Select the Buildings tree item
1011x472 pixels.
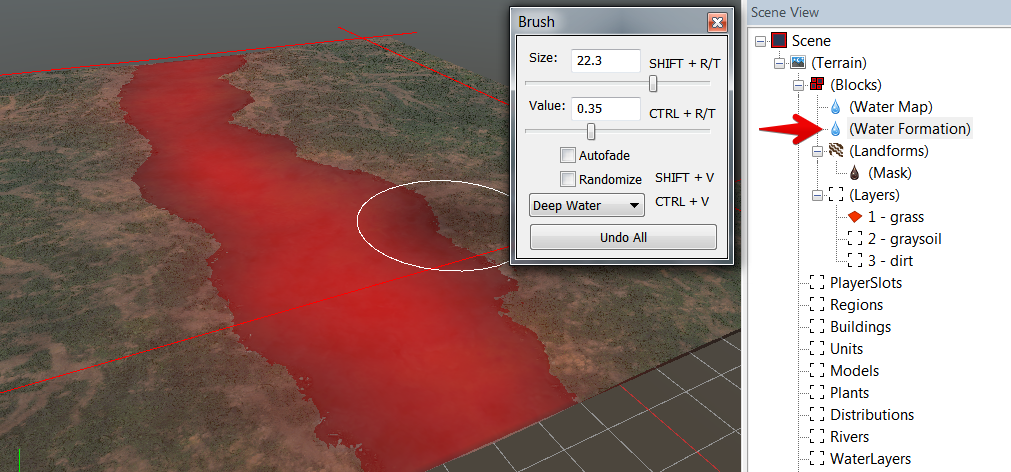coord(860,326)
